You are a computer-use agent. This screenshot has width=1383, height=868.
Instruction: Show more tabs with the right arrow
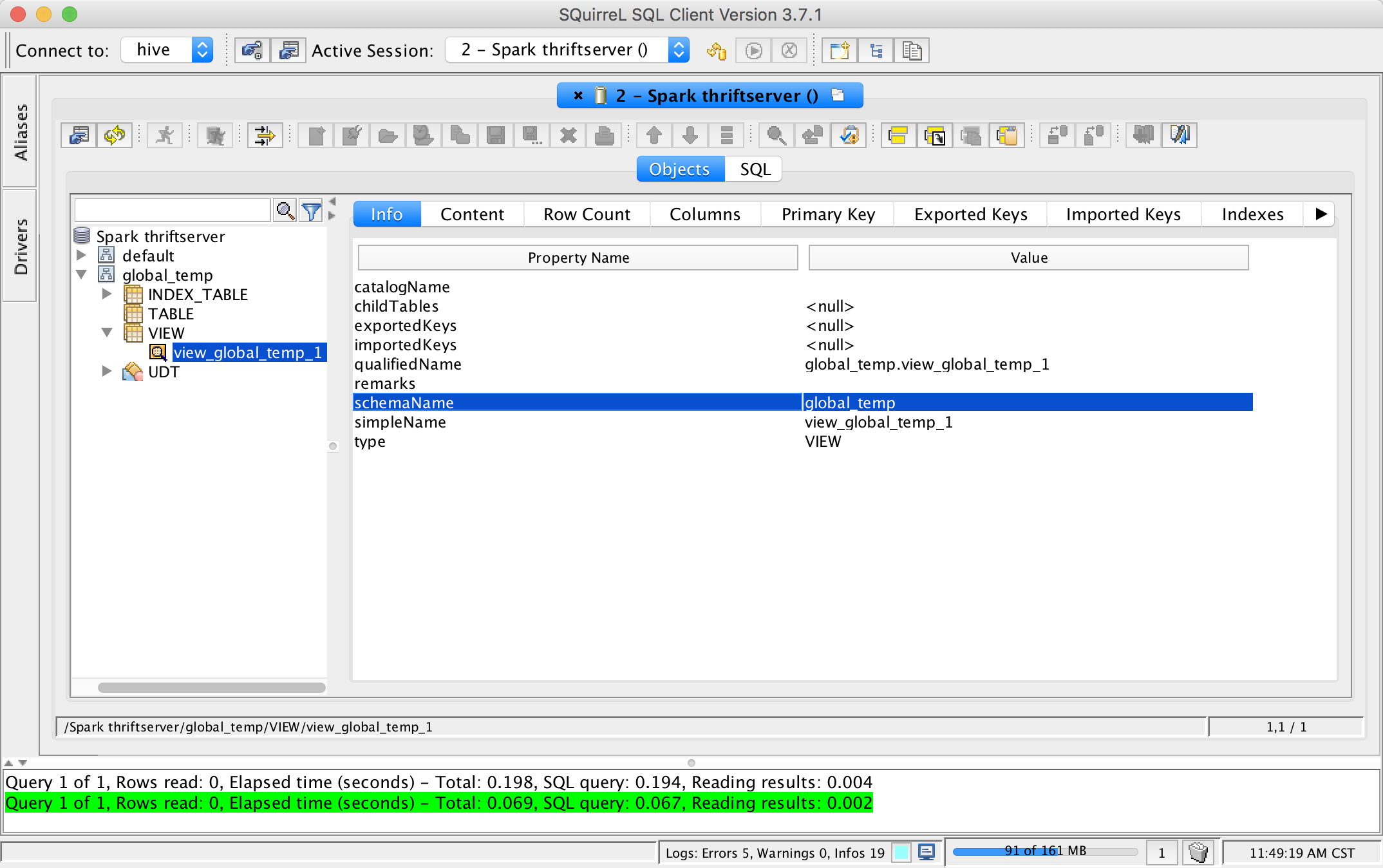[1321, 214]
